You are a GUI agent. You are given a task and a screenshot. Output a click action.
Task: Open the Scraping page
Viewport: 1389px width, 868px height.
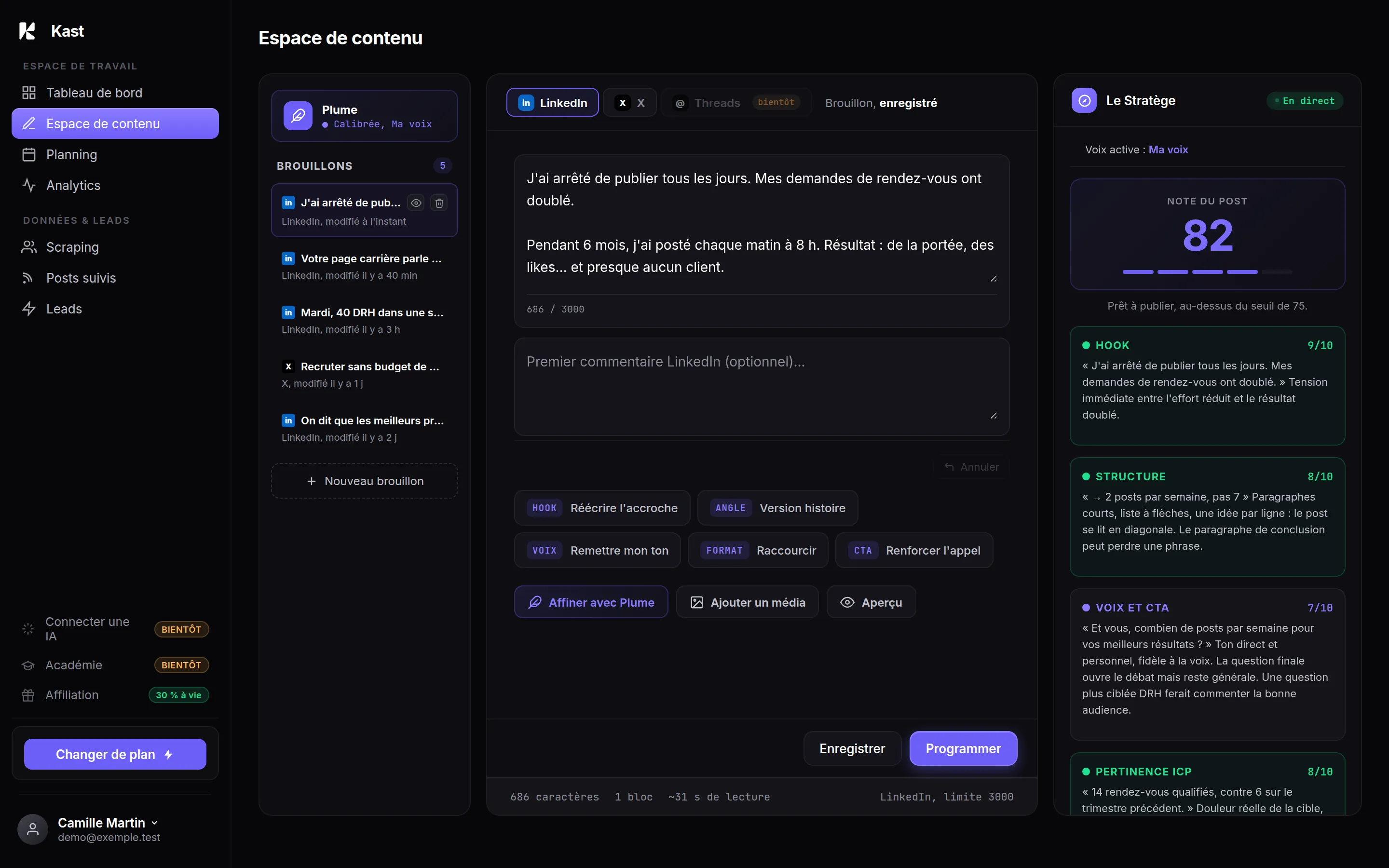pos(115,247)
